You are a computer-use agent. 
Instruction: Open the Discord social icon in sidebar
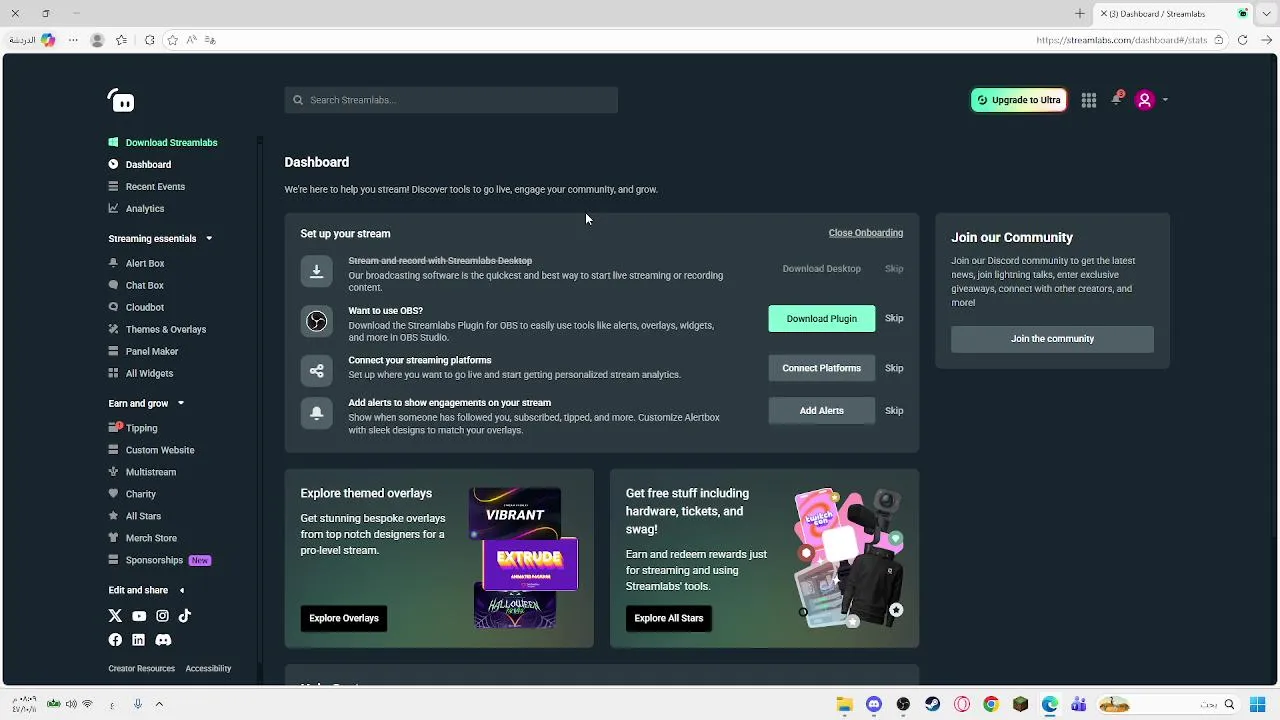tap(163, 640)
